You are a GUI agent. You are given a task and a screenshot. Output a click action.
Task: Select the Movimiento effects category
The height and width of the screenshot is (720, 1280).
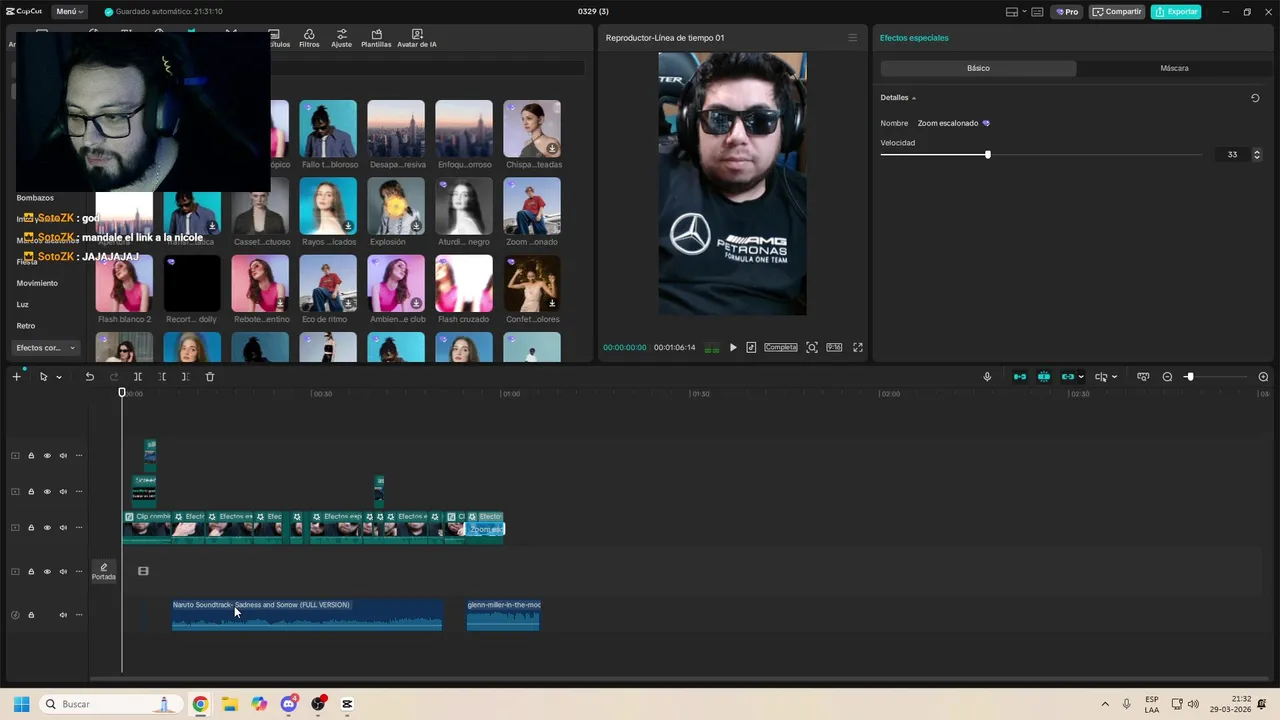pyautogui.click(x=37, y=283)
